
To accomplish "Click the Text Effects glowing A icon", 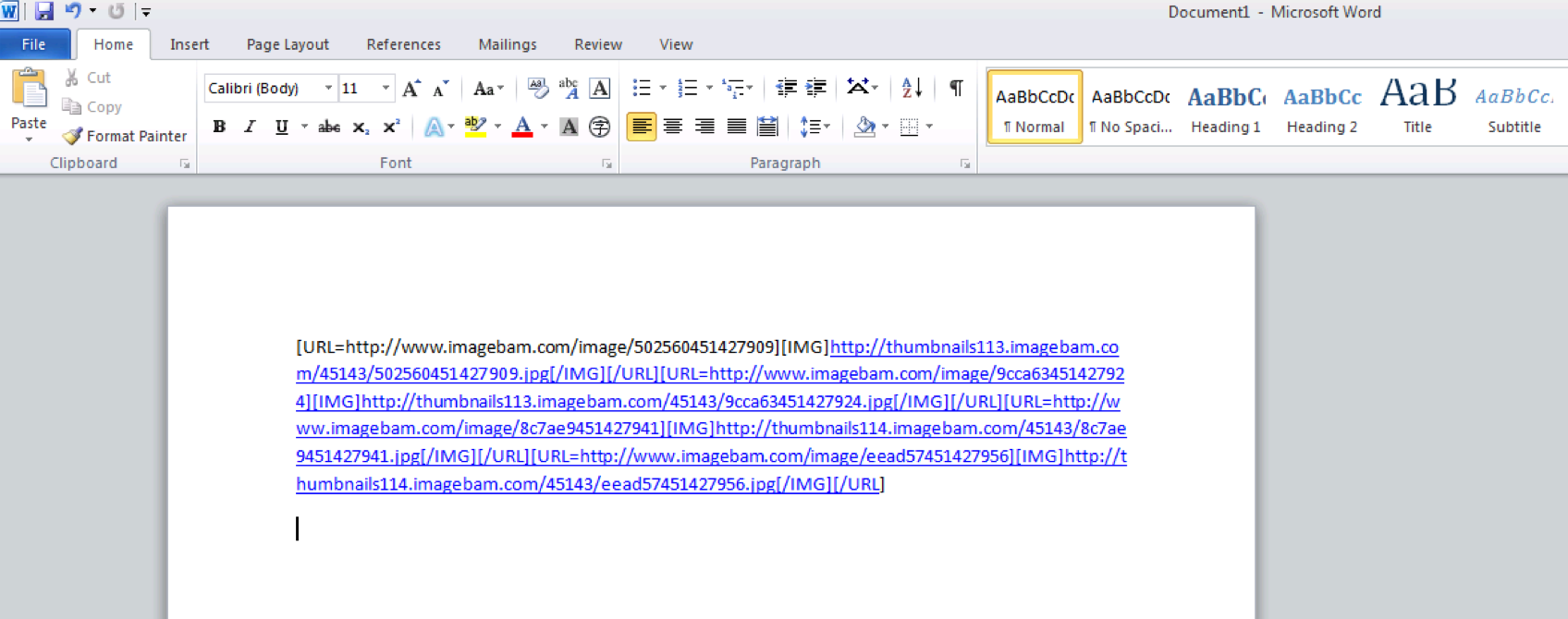I will coord(434,127).
